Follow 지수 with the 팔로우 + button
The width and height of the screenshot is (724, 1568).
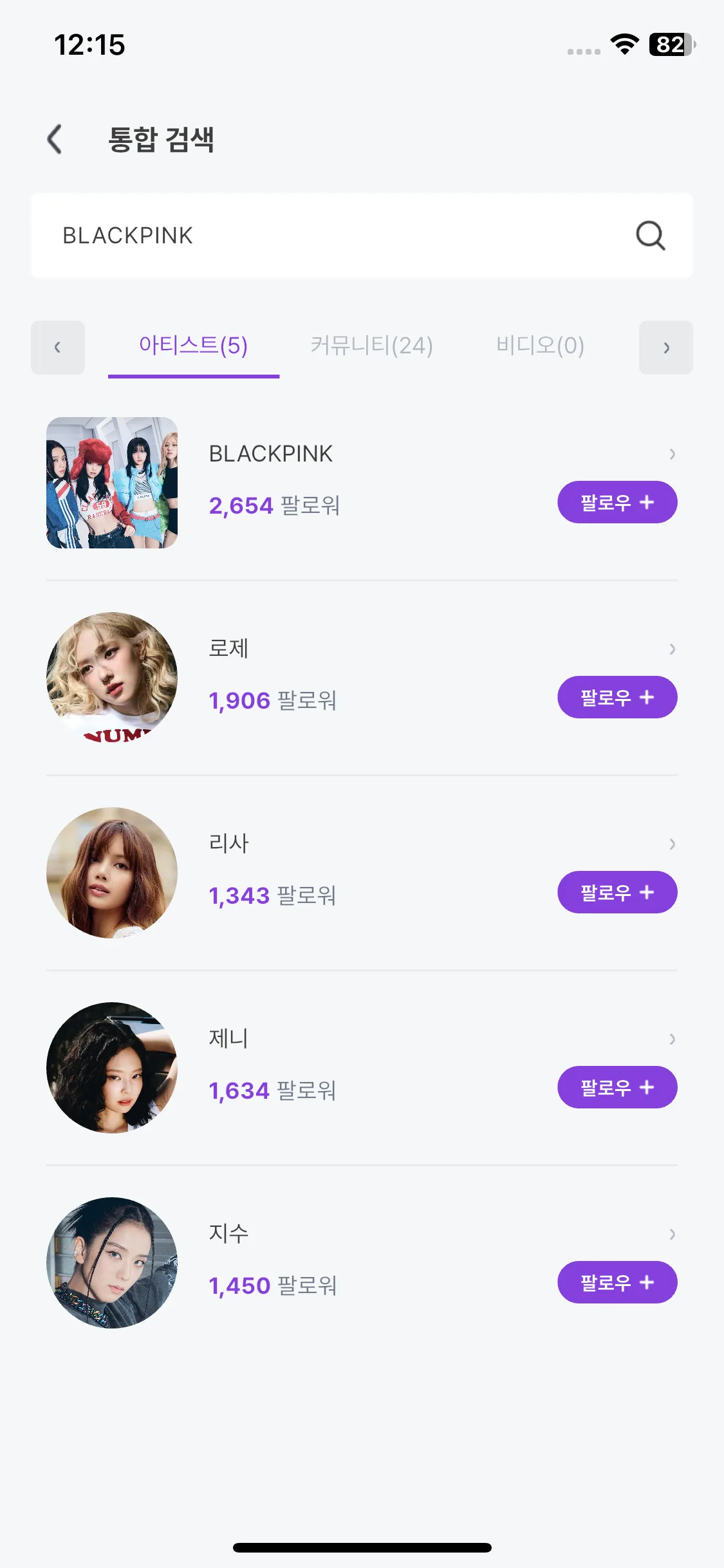(x=617, y=1282)
